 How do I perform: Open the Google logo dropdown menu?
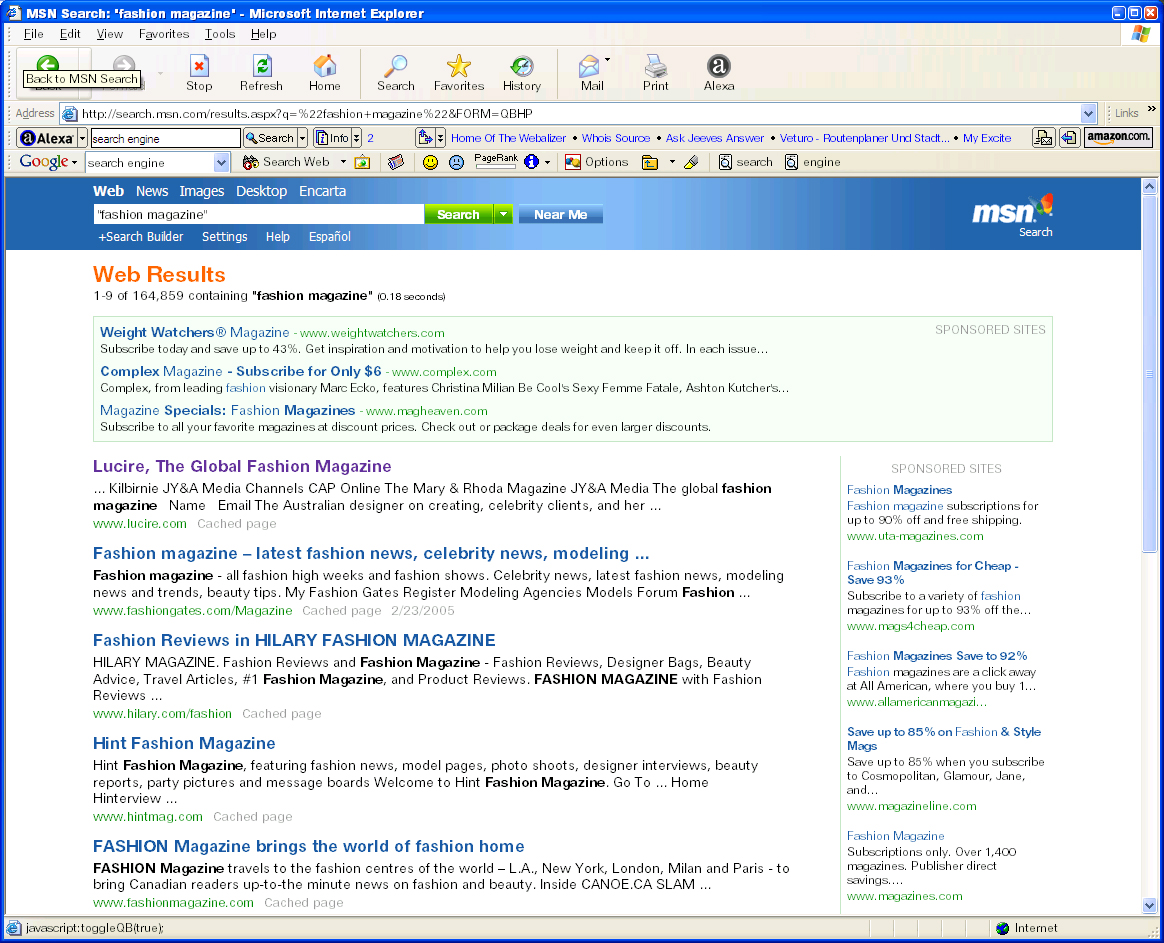click(74, 163)
